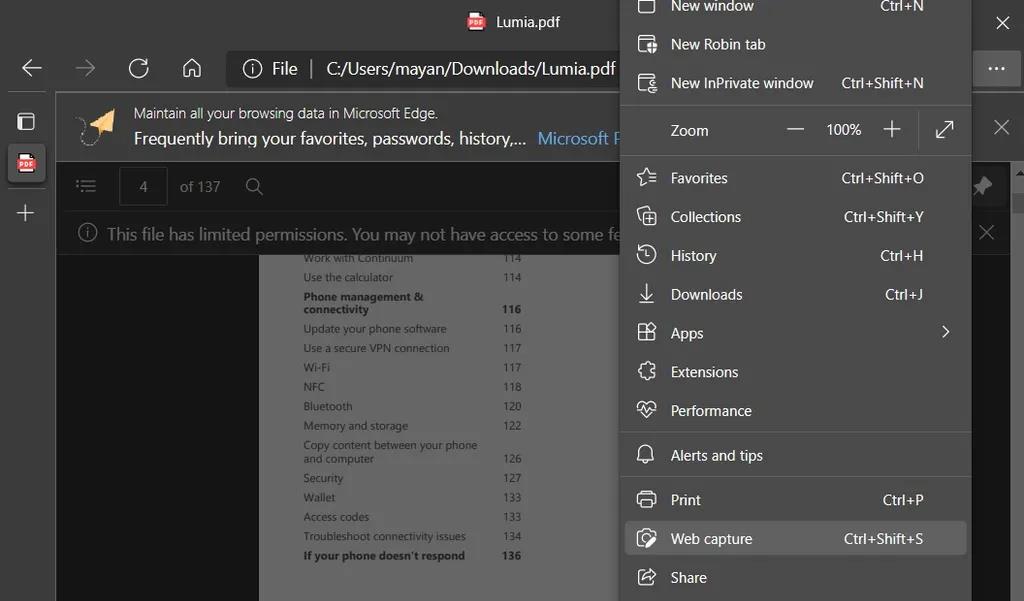Select 'Wallet' entry in contents
This screenshot has width=1024, height=601.
(319, 497)
